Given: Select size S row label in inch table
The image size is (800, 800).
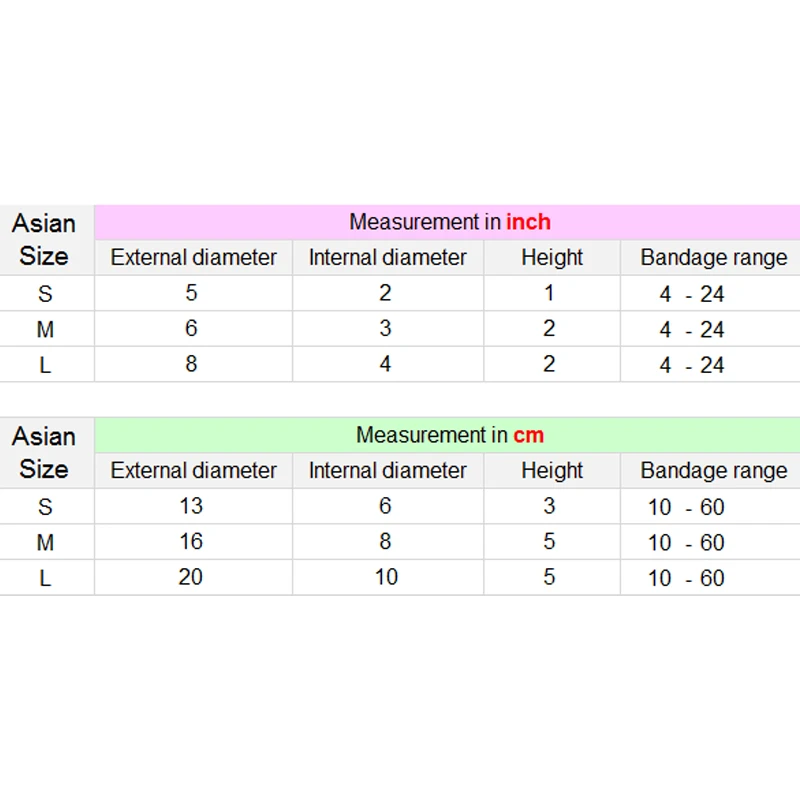Looking at the screenshot, I should 45,294.
